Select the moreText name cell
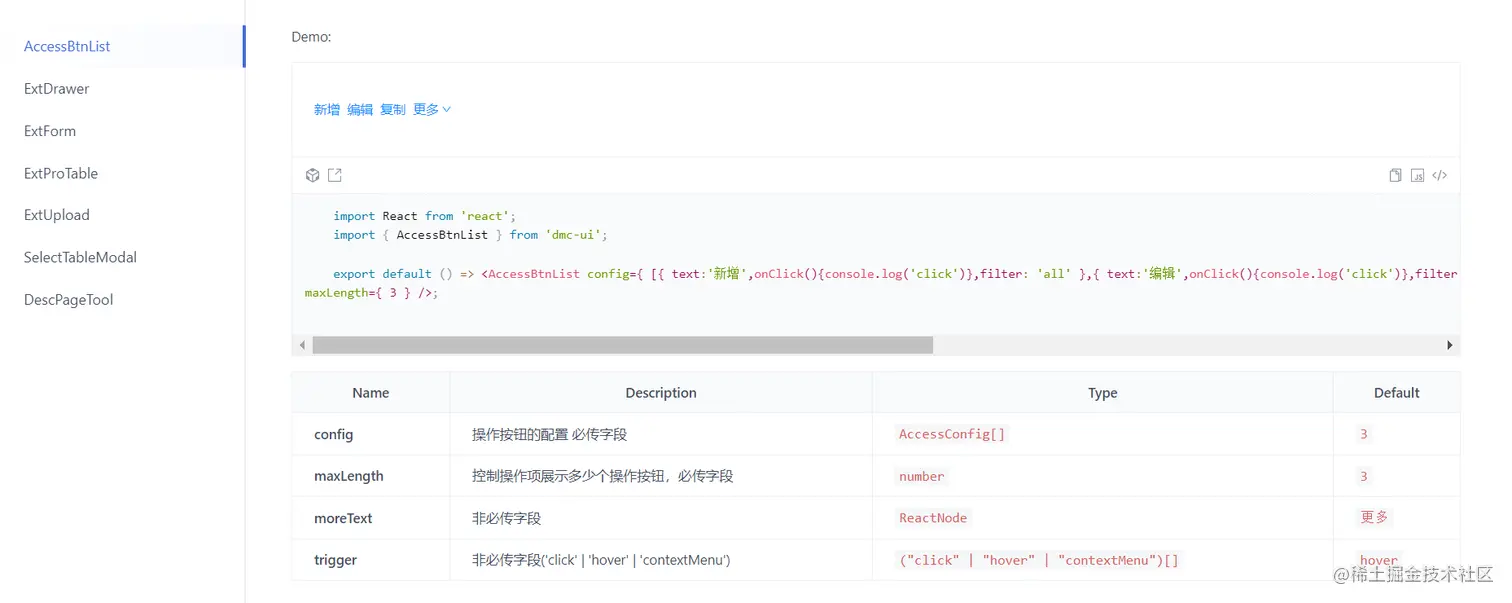This screenshot has width=1512, height=603. coord(371,518)
